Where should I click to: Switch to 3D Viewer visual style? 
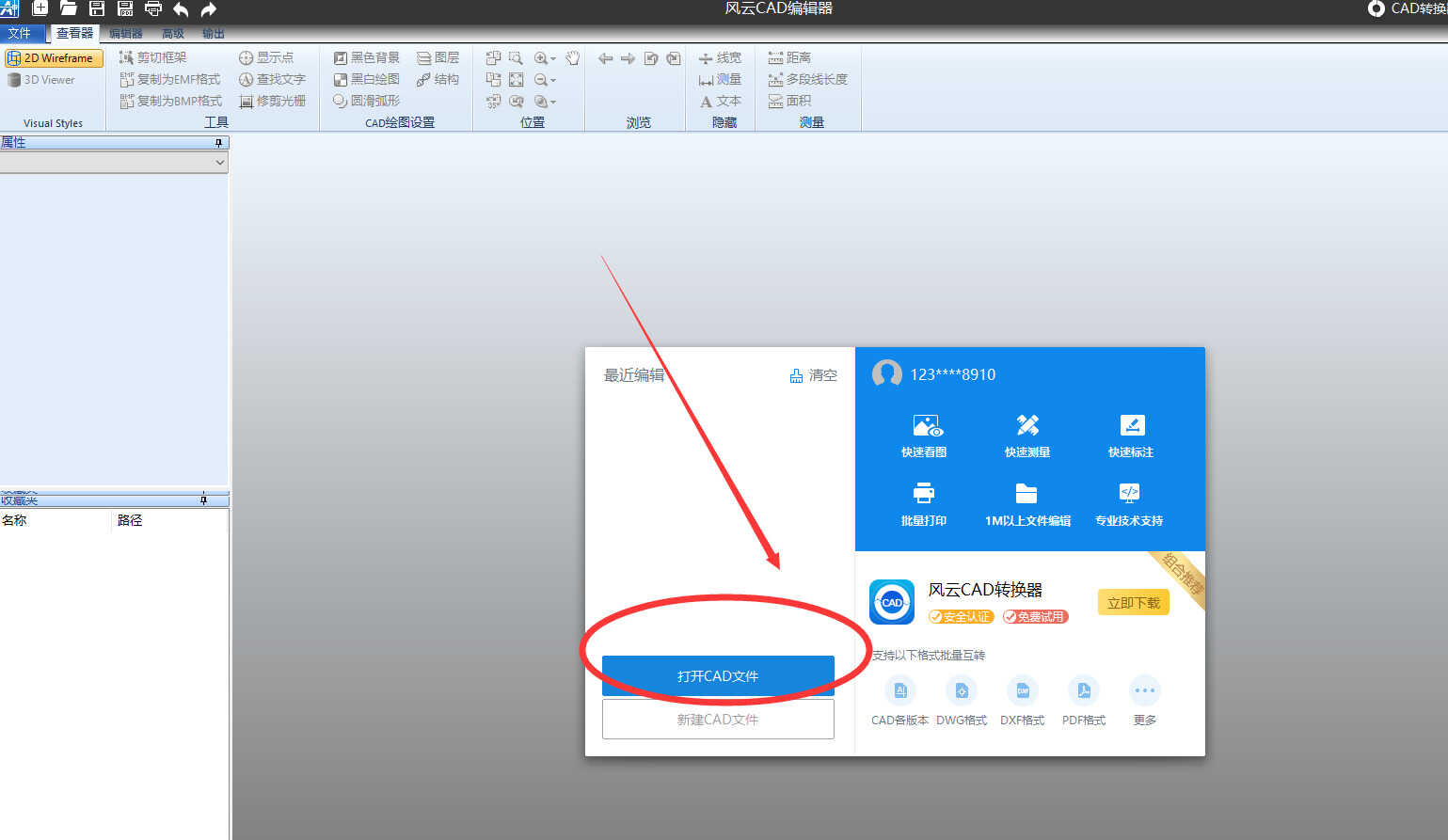[x=41, y=80]
